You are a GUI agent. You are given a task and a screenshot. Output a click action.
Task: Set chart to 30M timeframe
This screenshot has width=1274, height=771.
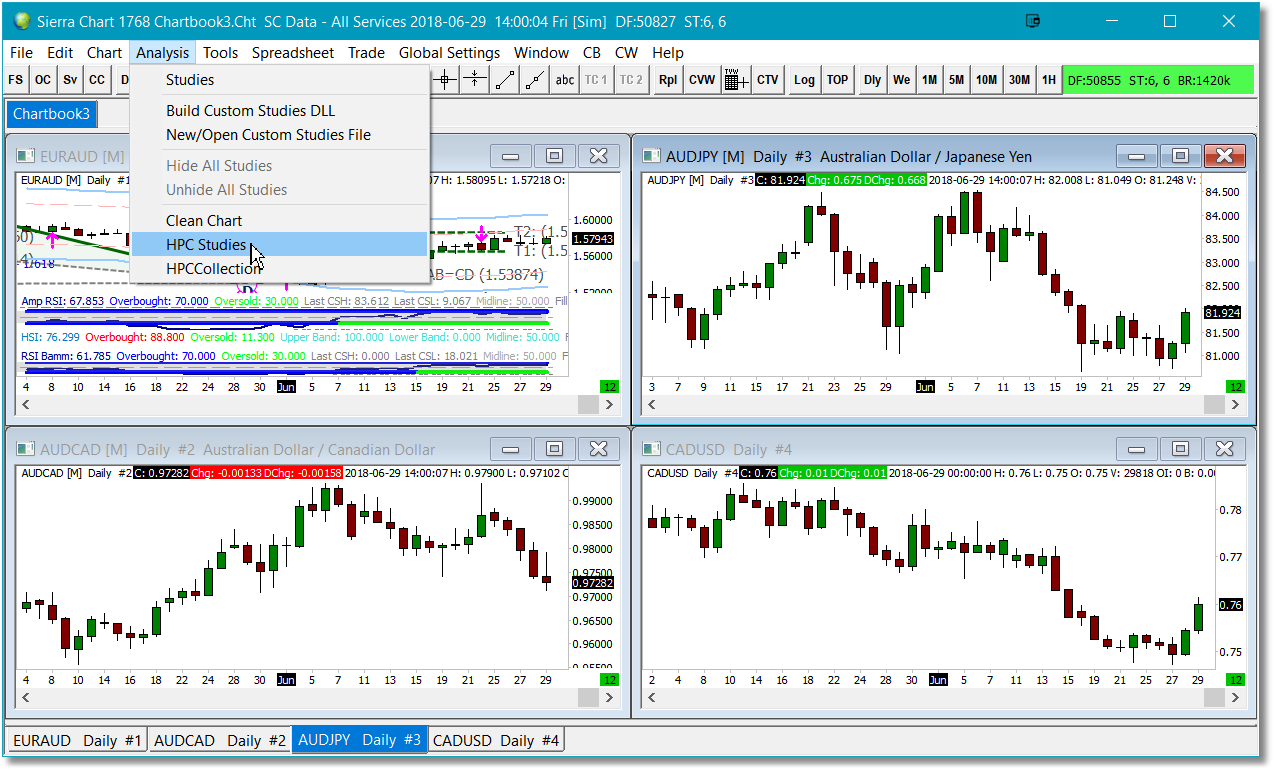(x=1020, y=80)
